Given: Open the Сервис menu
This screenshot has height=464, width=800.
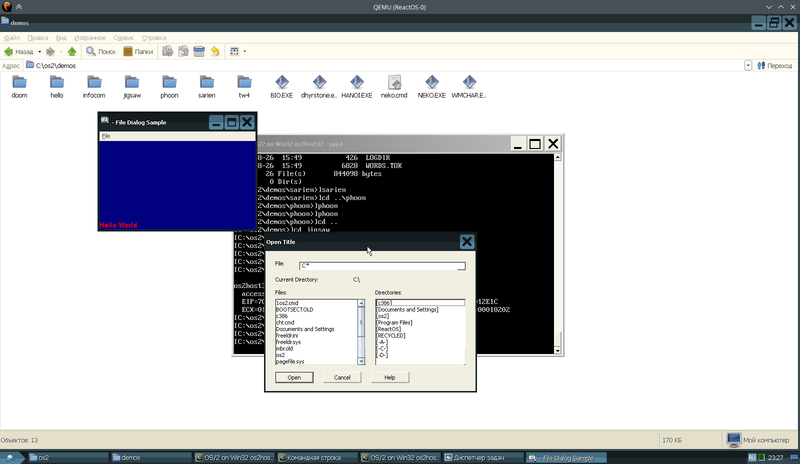Looking at the screenshot, I should pos(123,38).
